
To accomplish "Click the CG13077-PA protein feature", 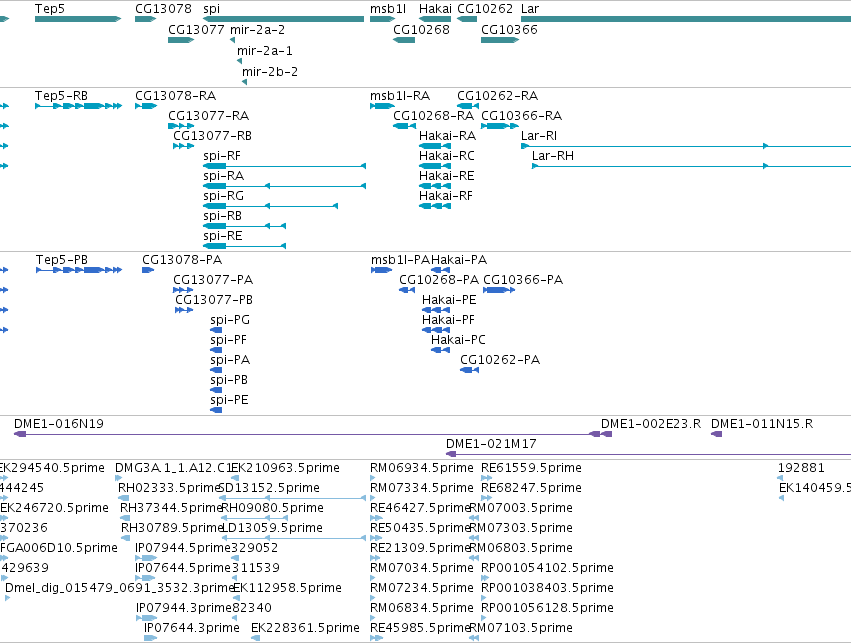I will coord(183,290).
